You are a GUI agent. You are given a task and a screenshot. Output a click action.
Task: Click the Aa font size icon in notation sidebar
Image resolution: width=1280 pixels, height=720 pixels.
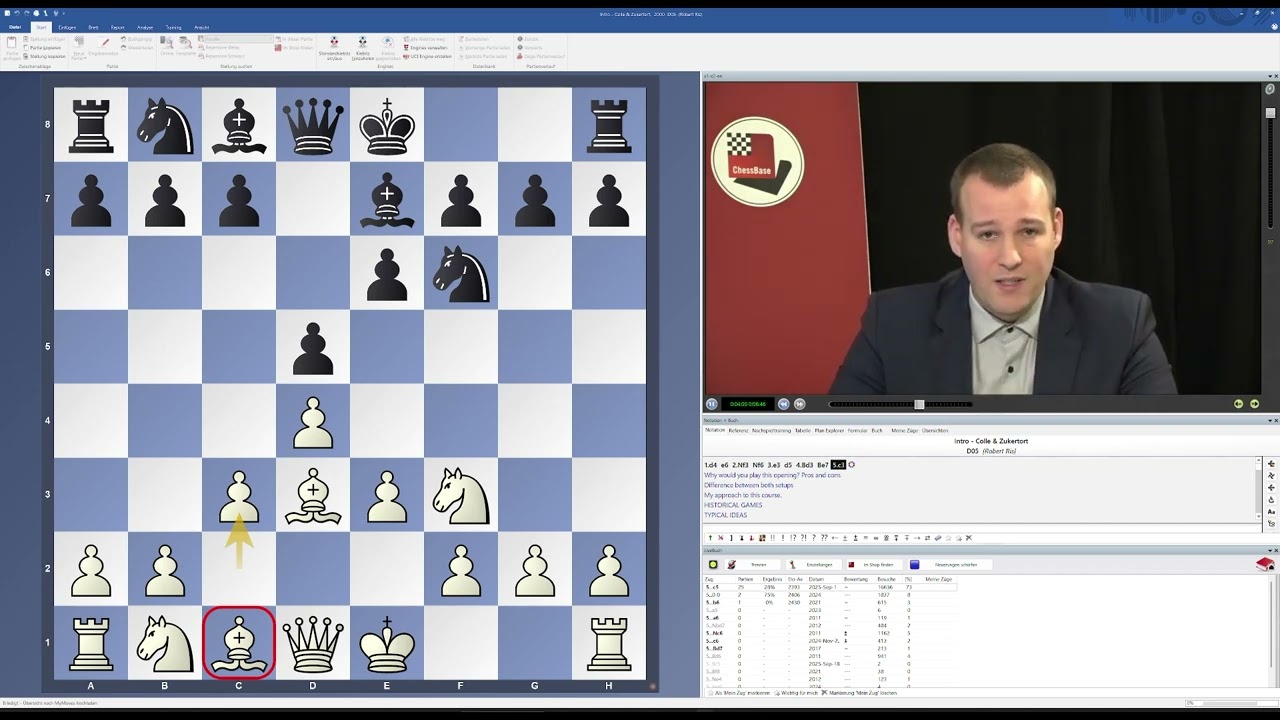click(x=1272, y=511)
